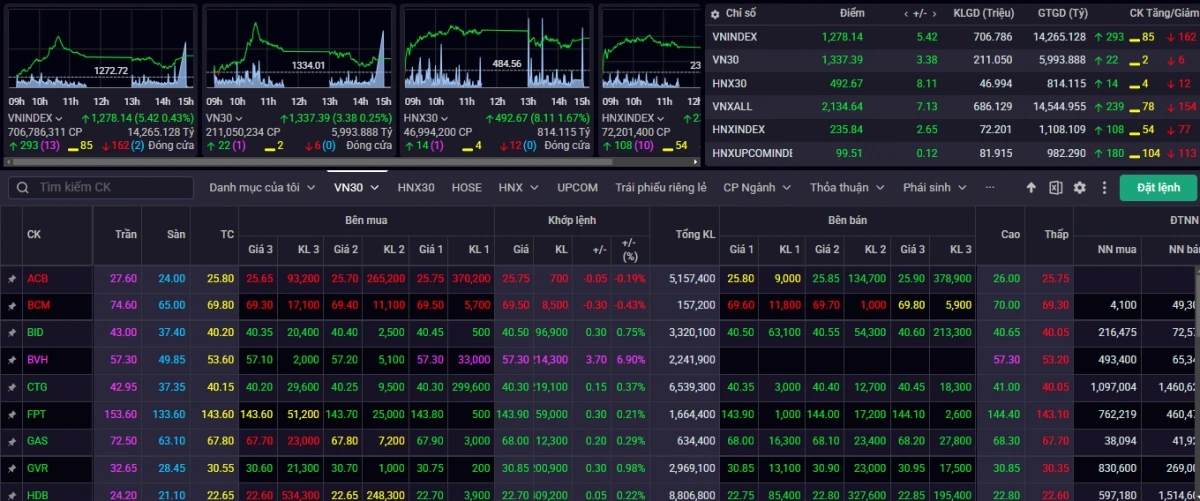Open settings via the gear icon
Screen dimensions: 1200x501
click(1079, 187)
